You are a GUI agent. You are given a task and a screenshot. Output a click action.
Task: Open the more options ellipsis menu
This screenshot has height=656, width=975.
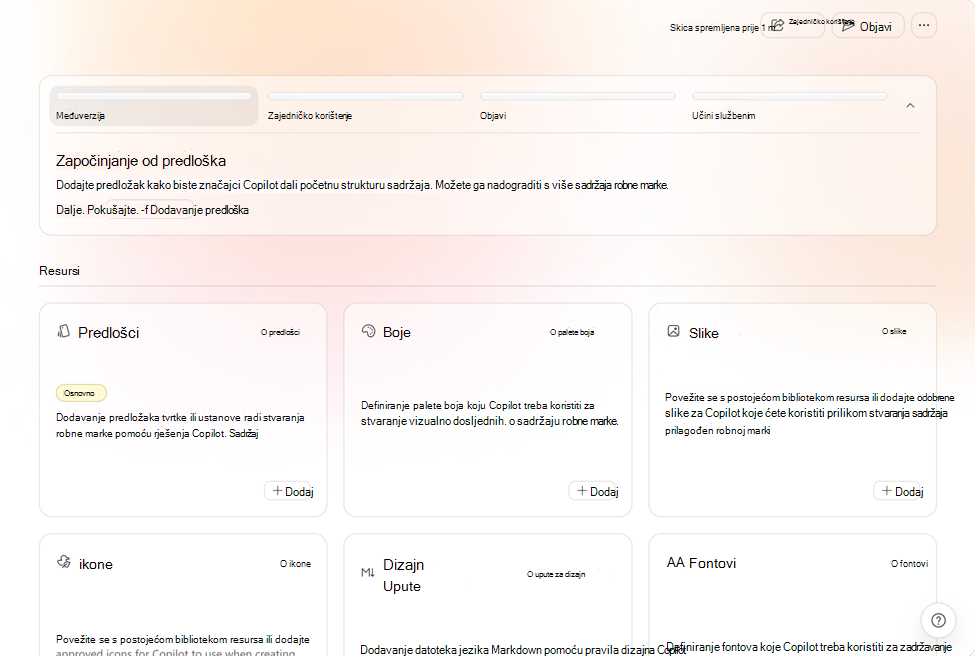click(x=923, y=25)
